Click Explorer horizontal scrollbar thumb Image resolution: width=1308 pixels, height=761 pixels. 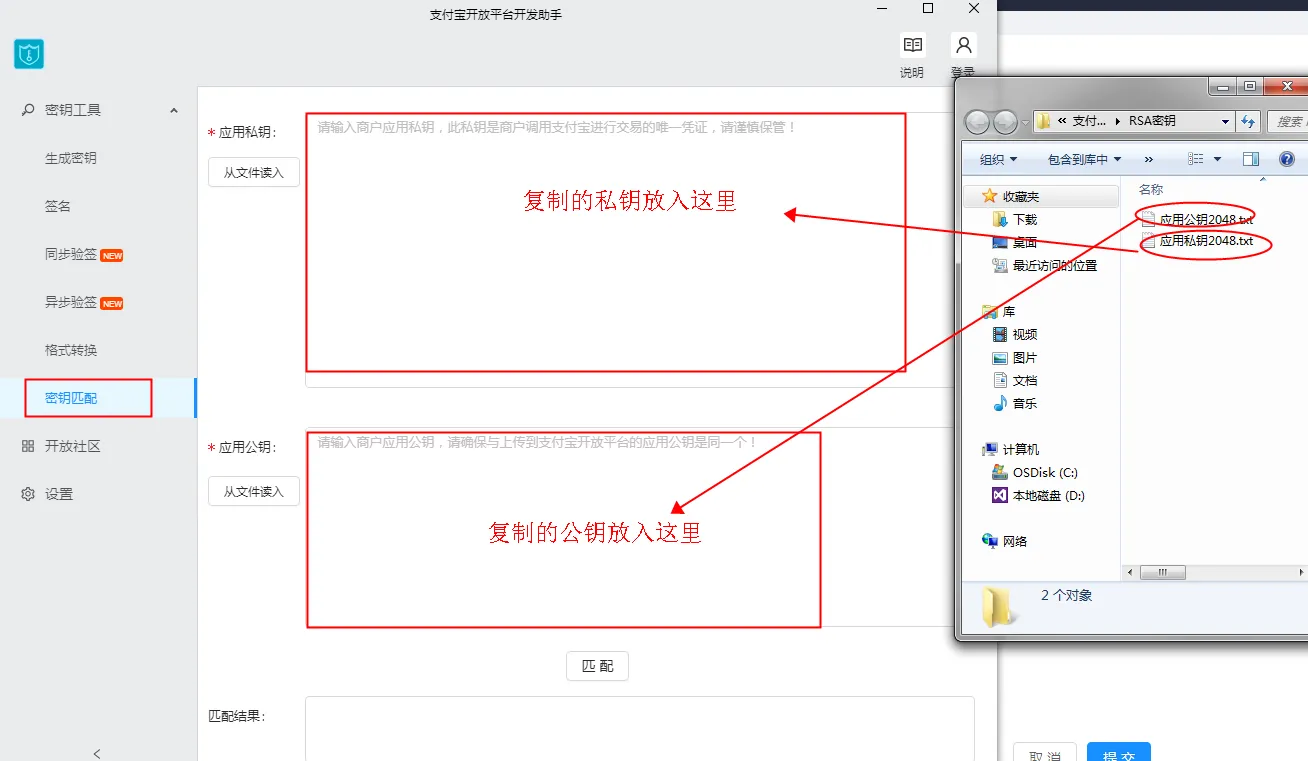pos(1162,572)
